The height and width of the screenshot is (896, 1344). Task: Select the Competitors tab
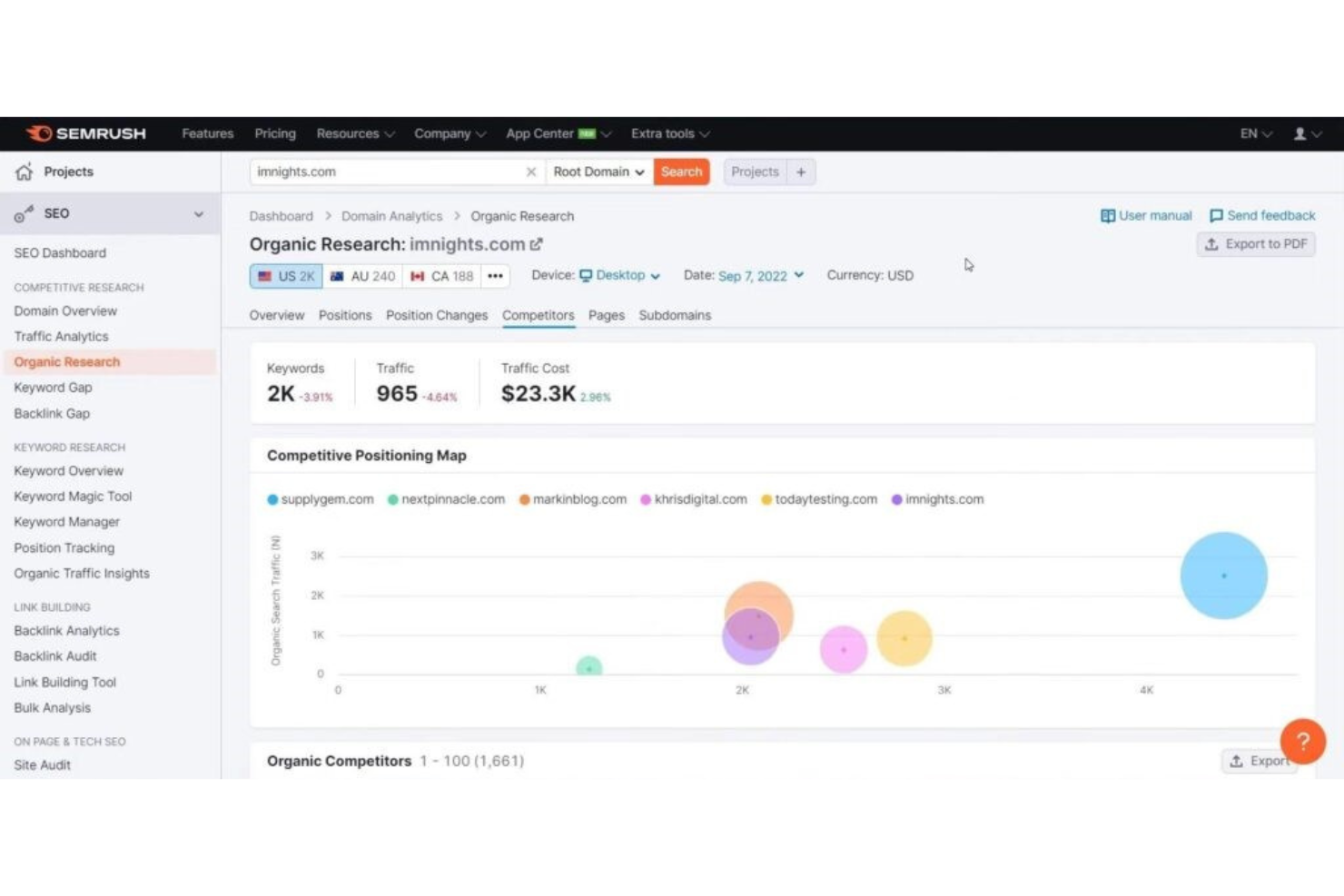(539, 315)
